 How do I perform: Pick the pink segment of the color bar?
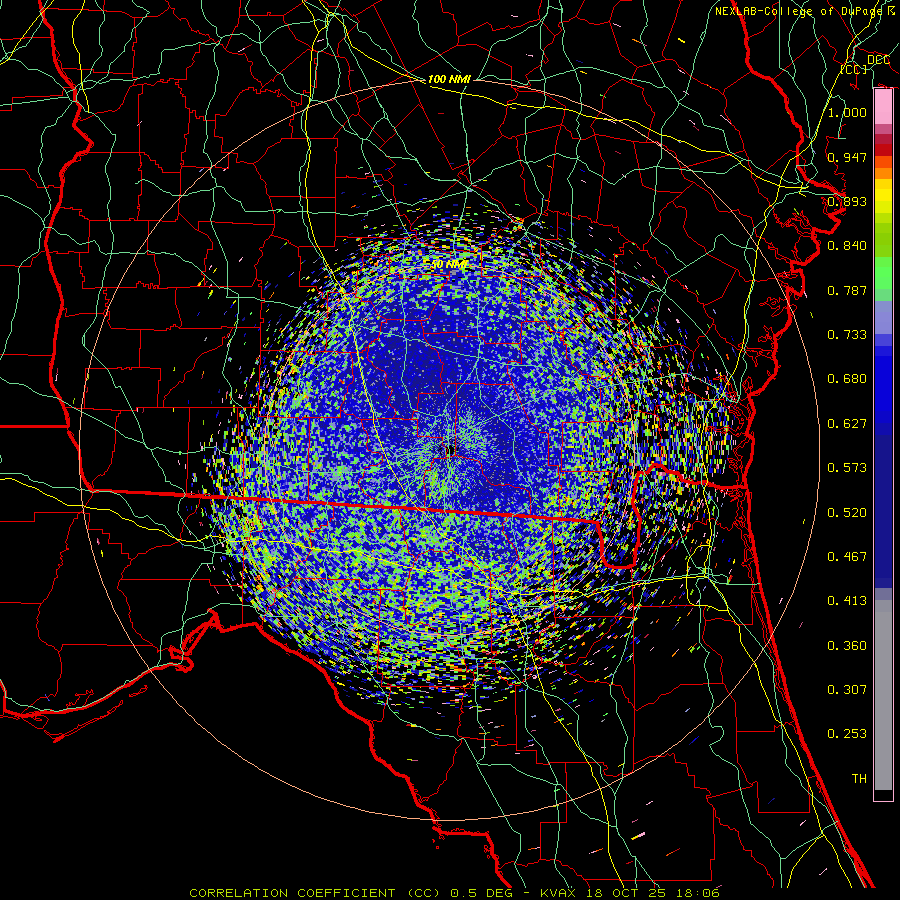tap(883, 107)
